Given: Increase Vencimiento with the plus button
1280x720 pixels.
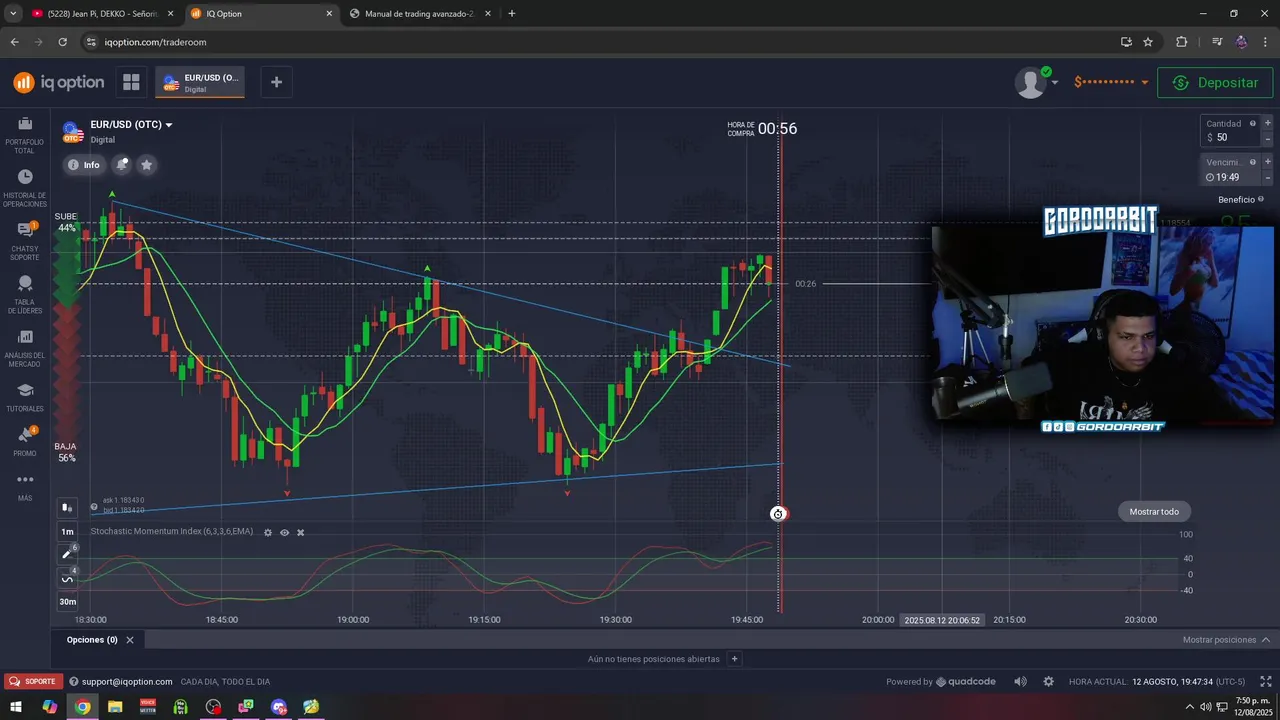Looking at the screenshot, I should [x=1267, y=162].
